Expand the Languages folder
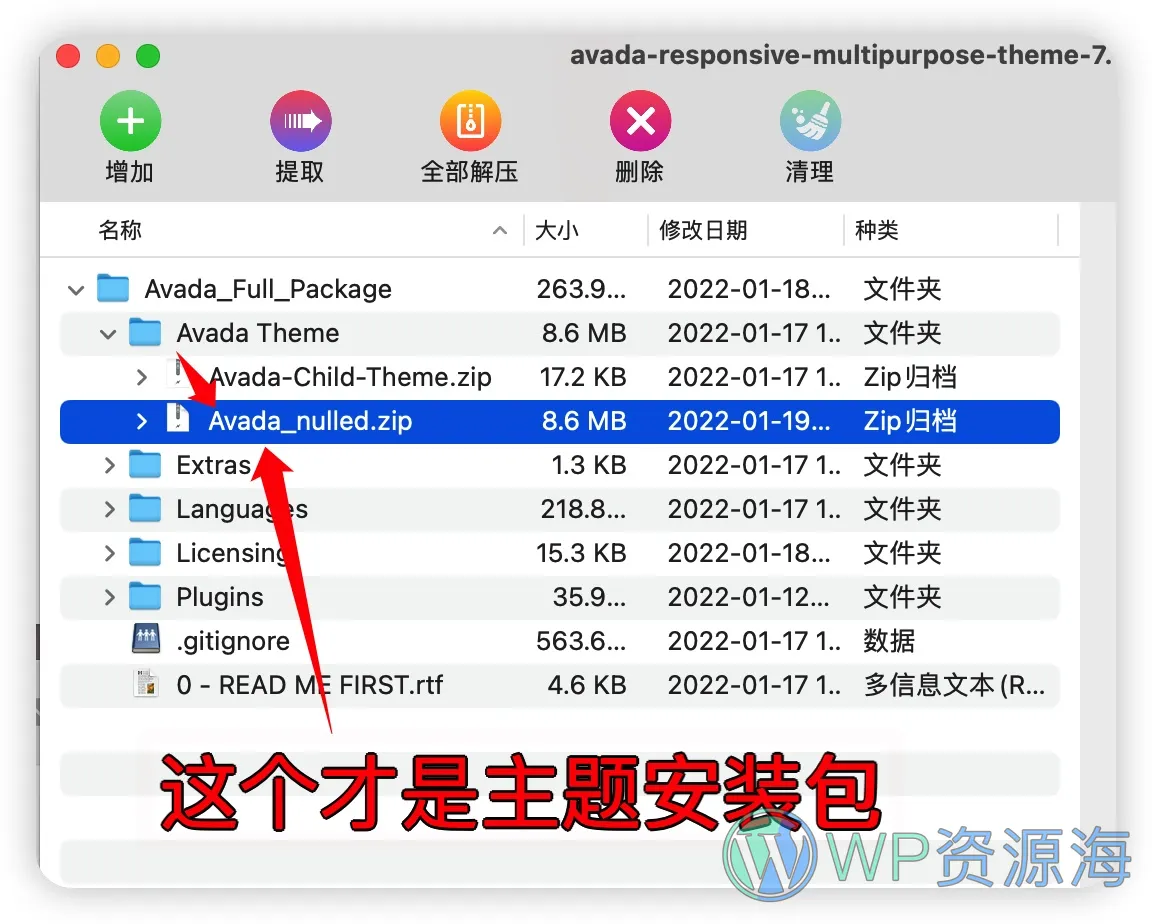This screenshot has width=1152, height=924. tap(109, 510)
